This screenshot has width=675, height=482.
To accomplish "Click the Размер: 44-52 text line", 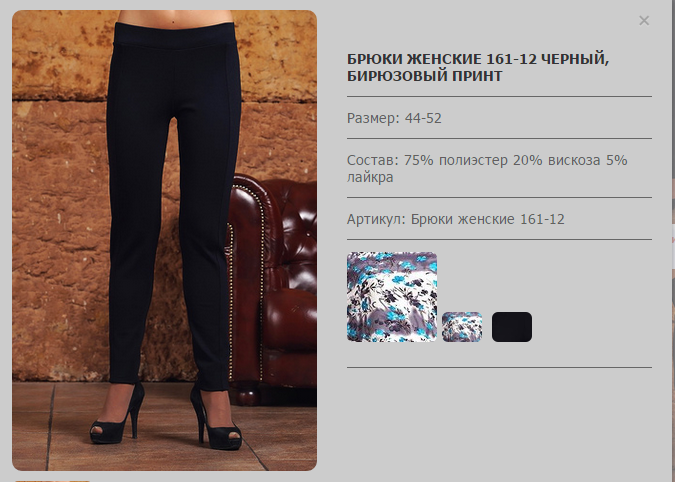I will (394, 118).
